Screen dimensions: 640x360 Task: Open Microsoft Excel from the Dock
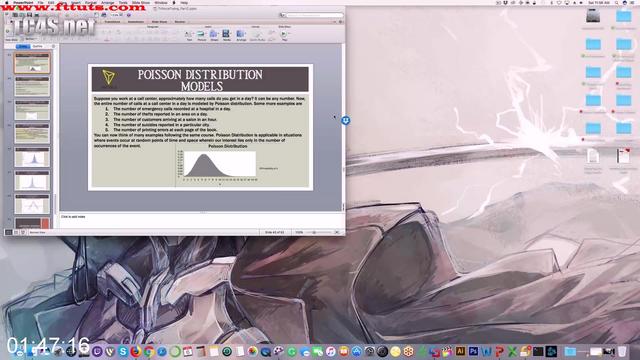click(x=512, y=351)
